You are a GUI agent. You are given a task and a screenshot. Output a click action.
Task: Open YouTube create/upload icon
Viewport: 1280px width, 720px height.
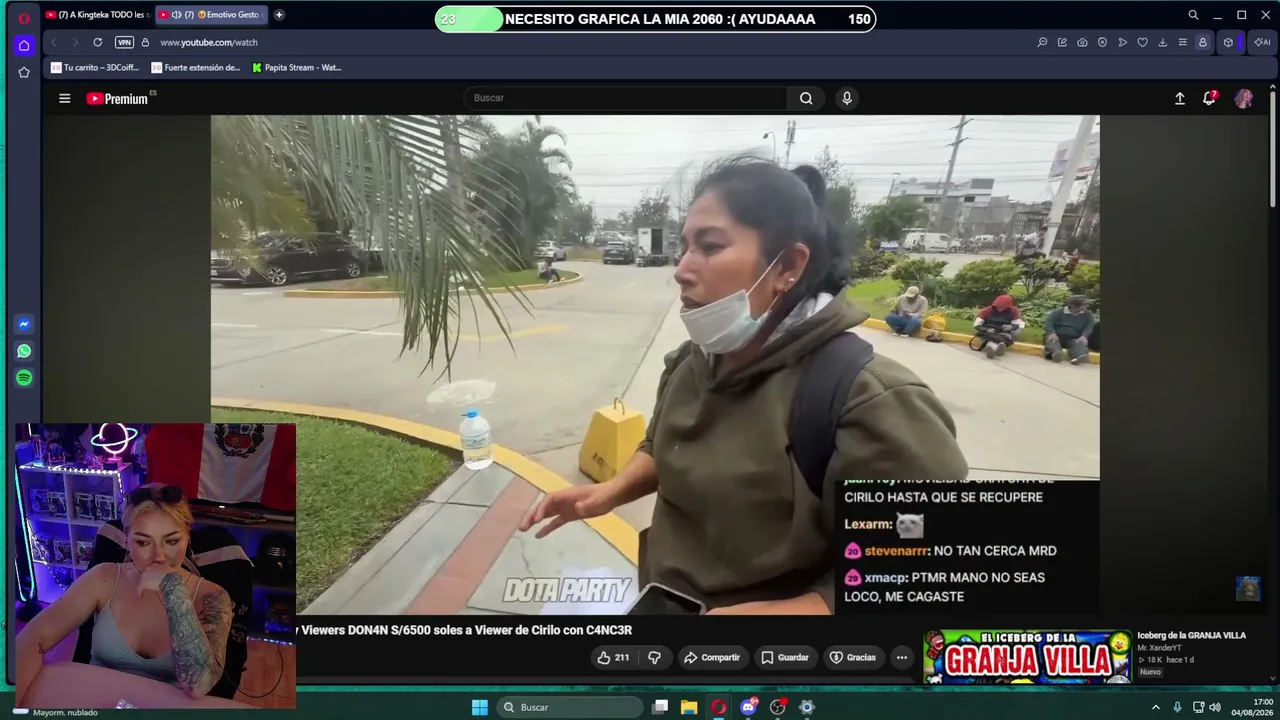click(x=1180, y=98)
